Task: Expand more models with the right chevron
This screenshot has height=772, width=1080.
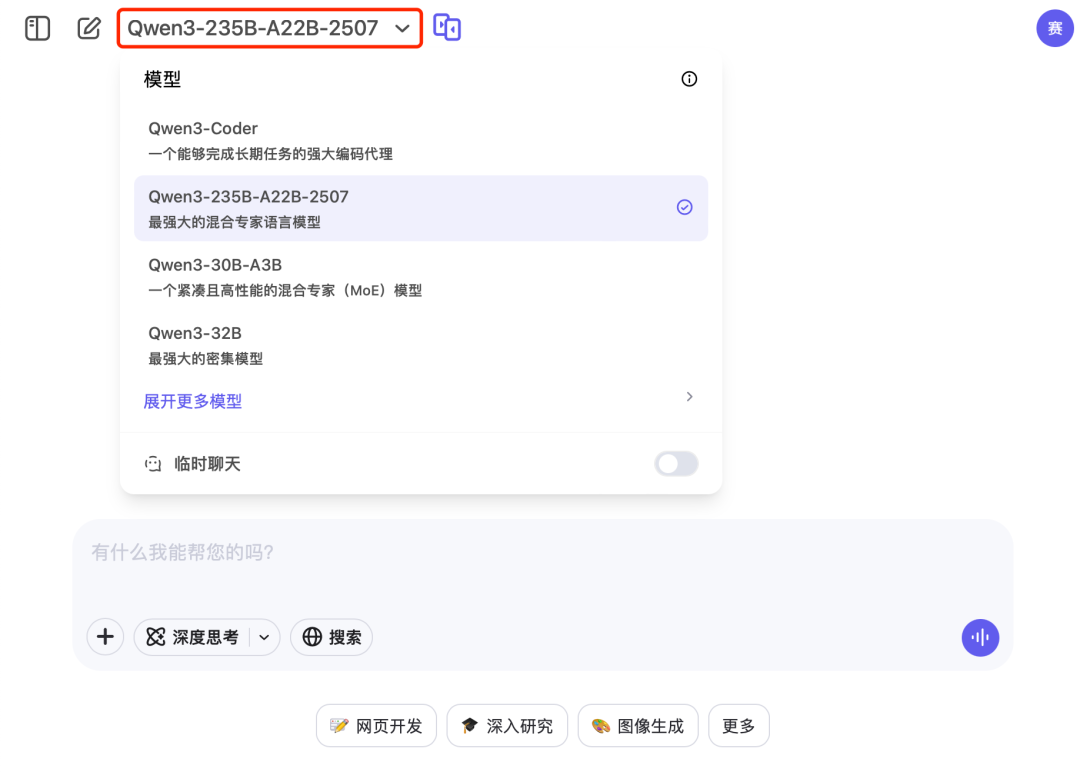Action: click(689, 397)
